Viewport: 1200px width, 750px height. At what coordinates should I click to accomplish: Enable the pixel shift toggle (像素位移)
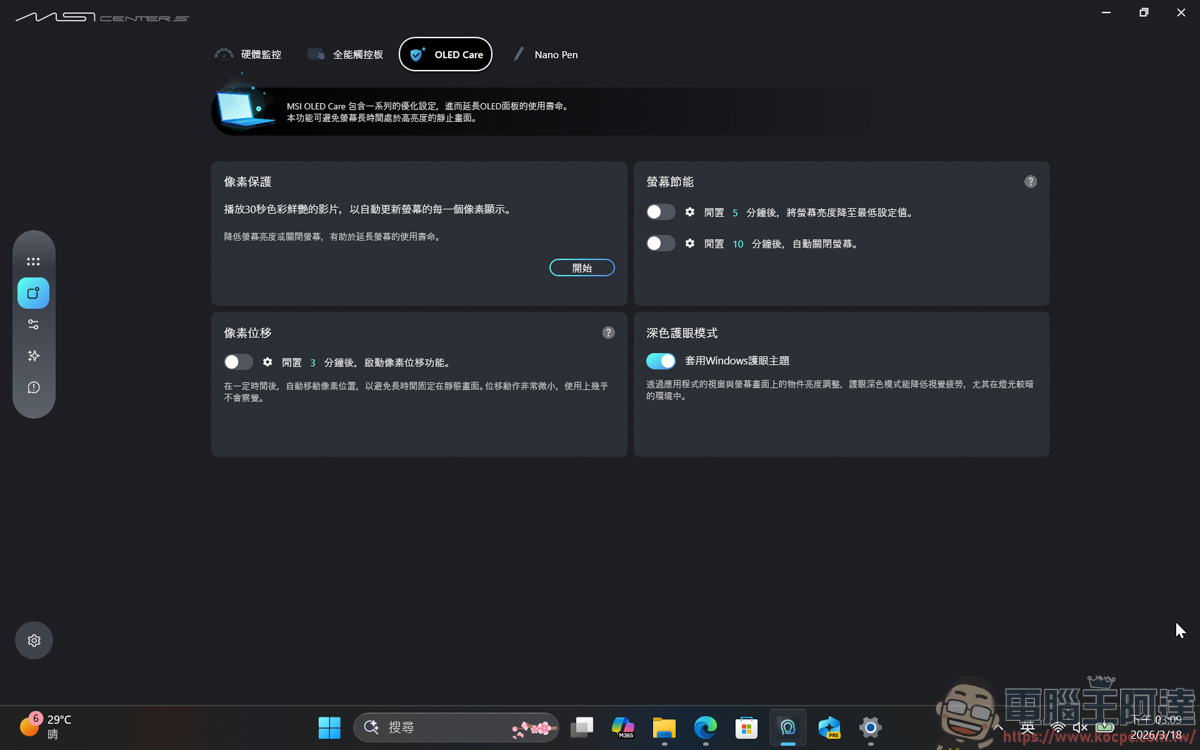(238, 362)
